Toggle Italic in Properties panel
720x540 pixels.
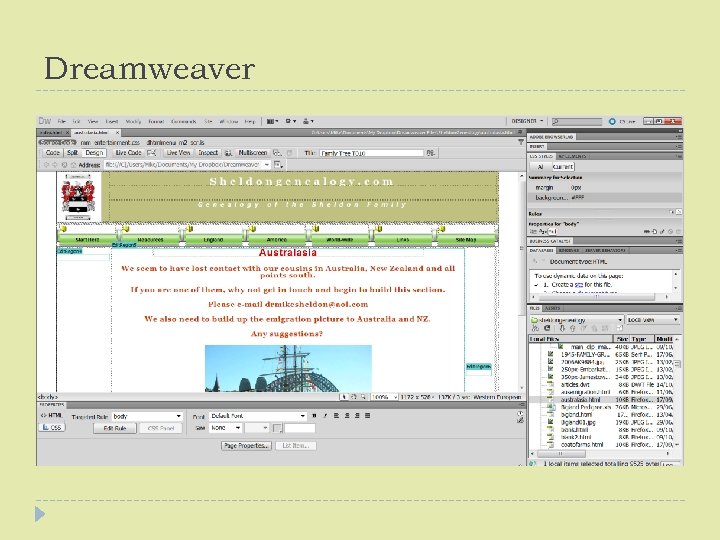(x=325, y=416)
